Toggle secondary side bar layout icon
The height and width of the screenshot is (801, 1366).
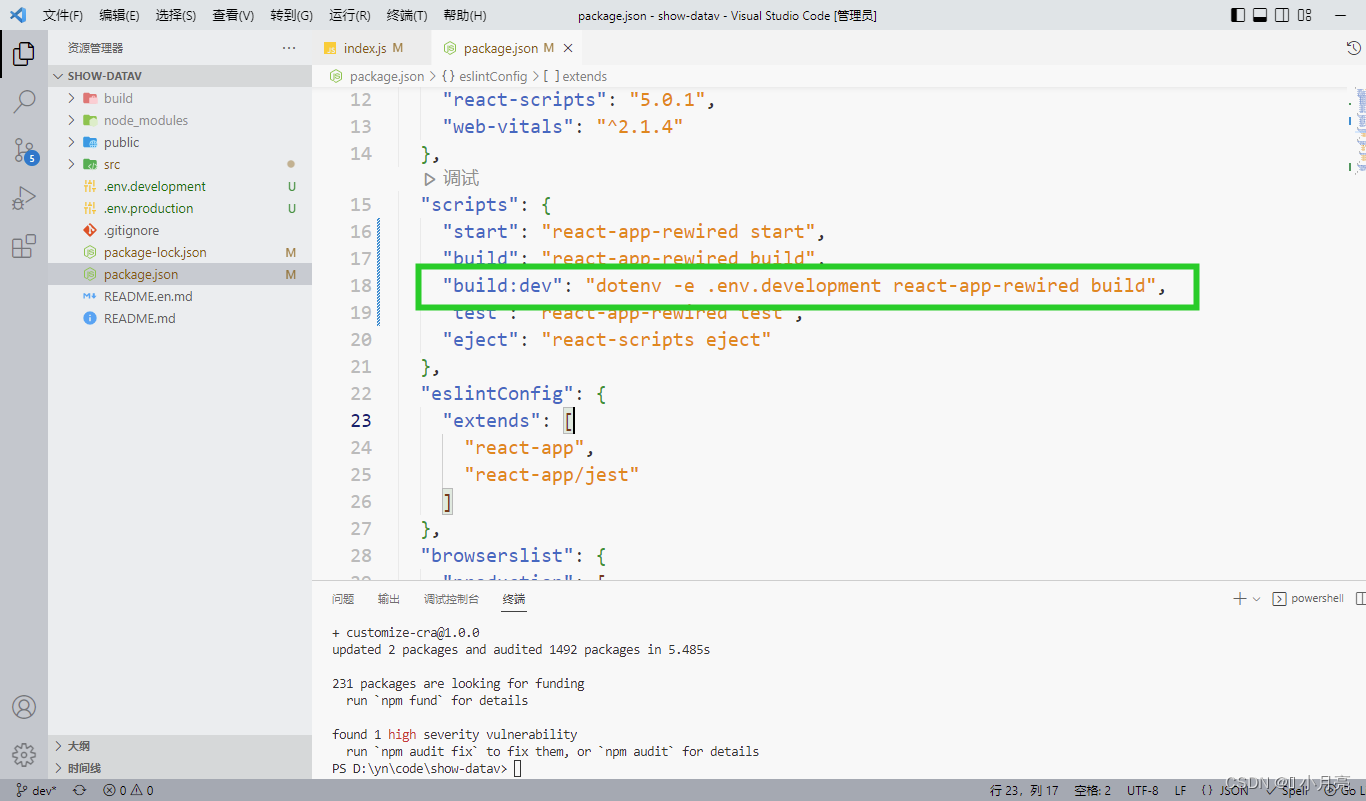coord(1282,15)
